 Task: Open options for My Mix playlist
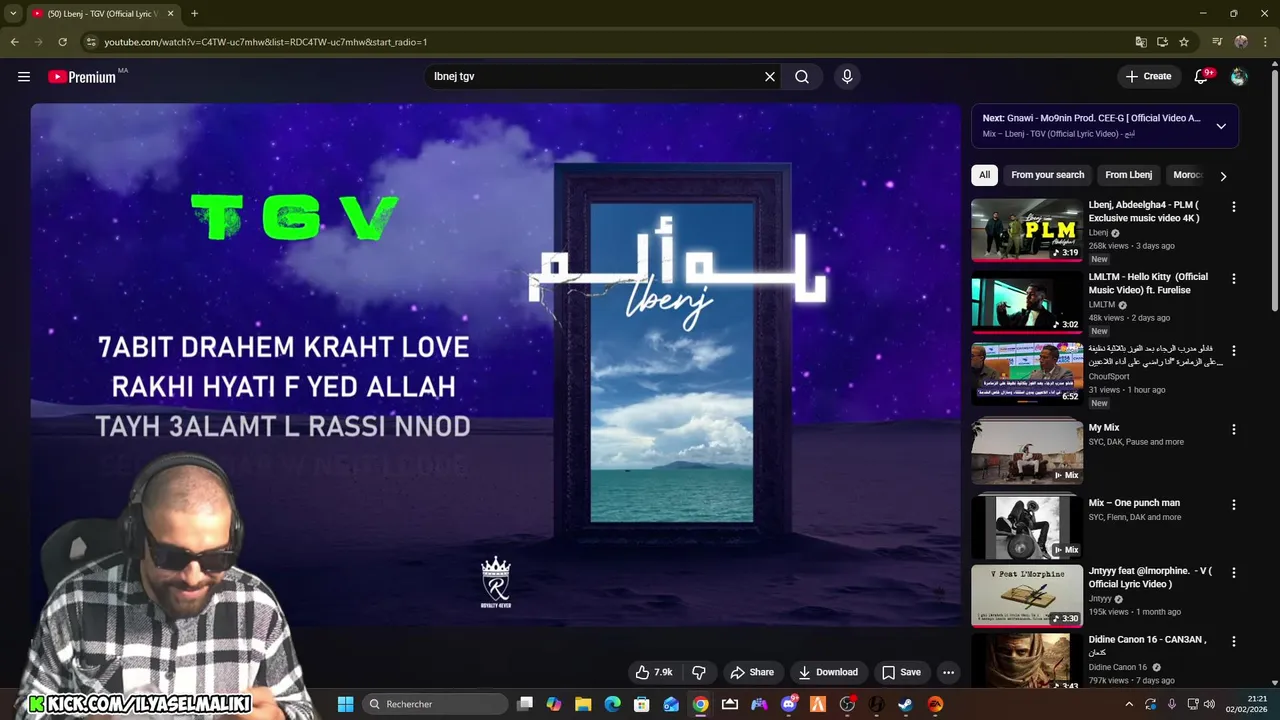[1233, 429]
